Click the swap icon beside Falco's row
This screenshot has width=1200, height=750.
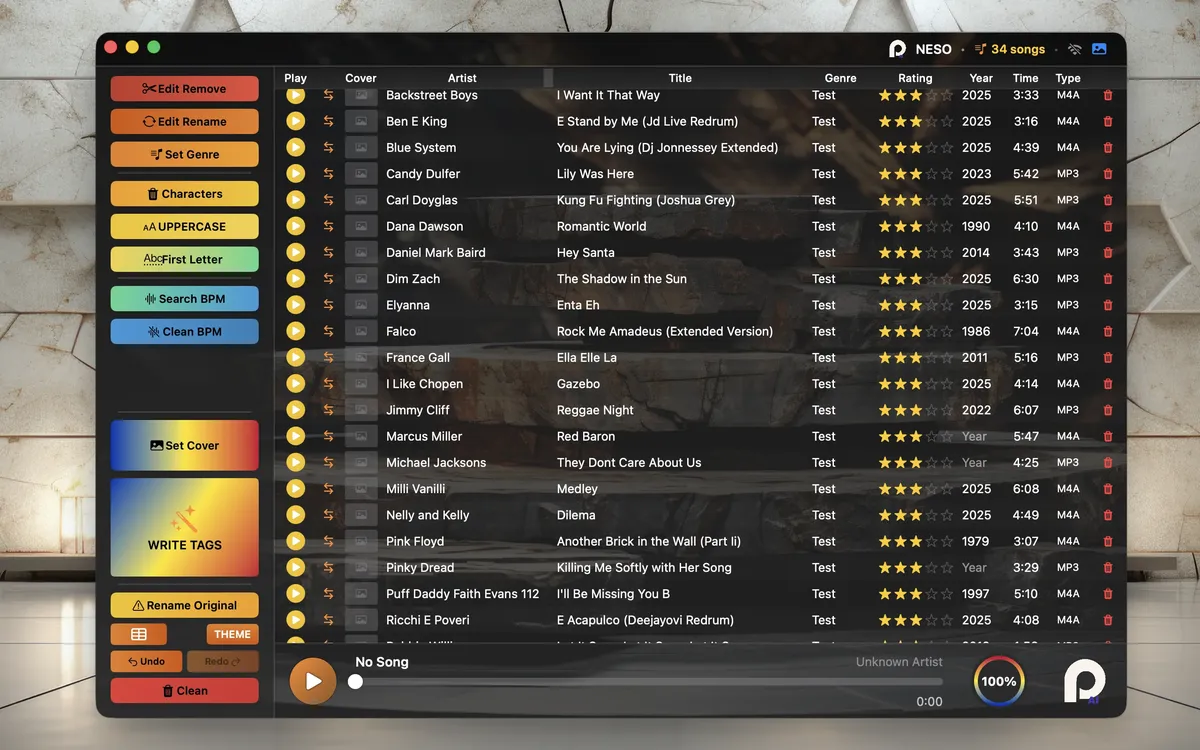pos(328,330)
